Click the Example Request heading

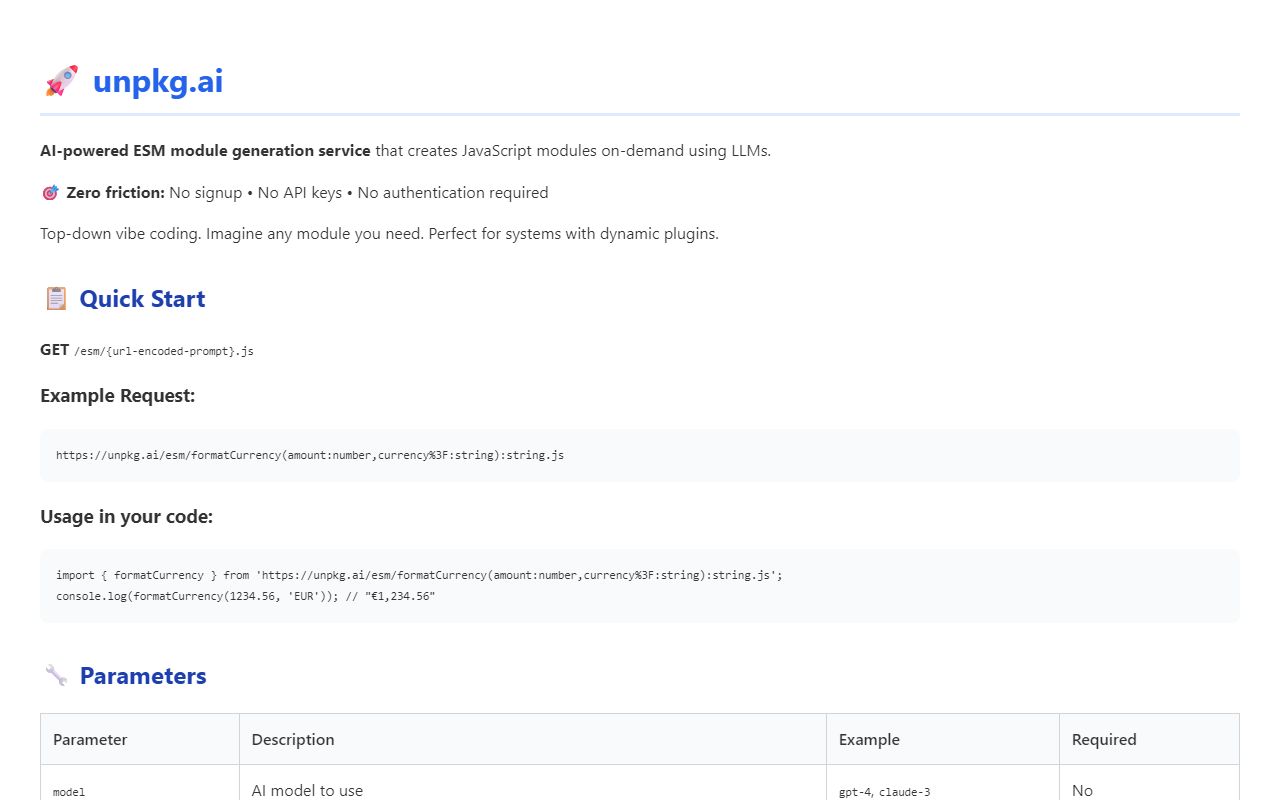(x=117, y=396)
